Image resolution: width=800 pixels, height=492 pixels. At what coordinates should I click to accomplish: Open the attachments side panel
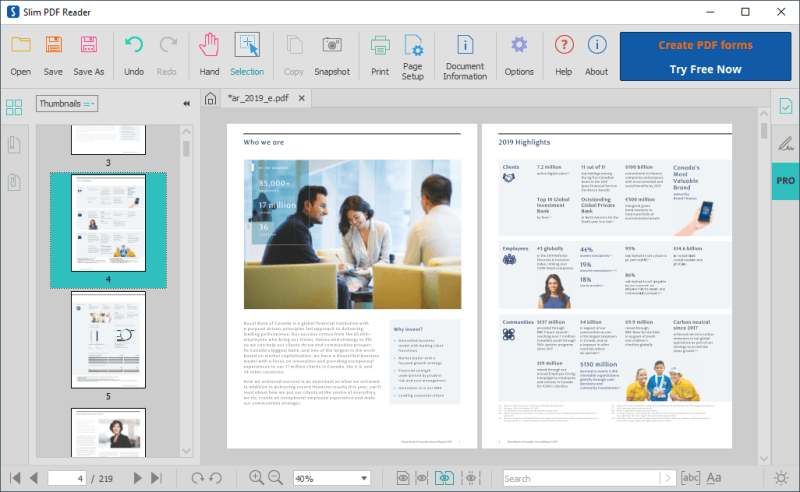[x=14, y=182]
